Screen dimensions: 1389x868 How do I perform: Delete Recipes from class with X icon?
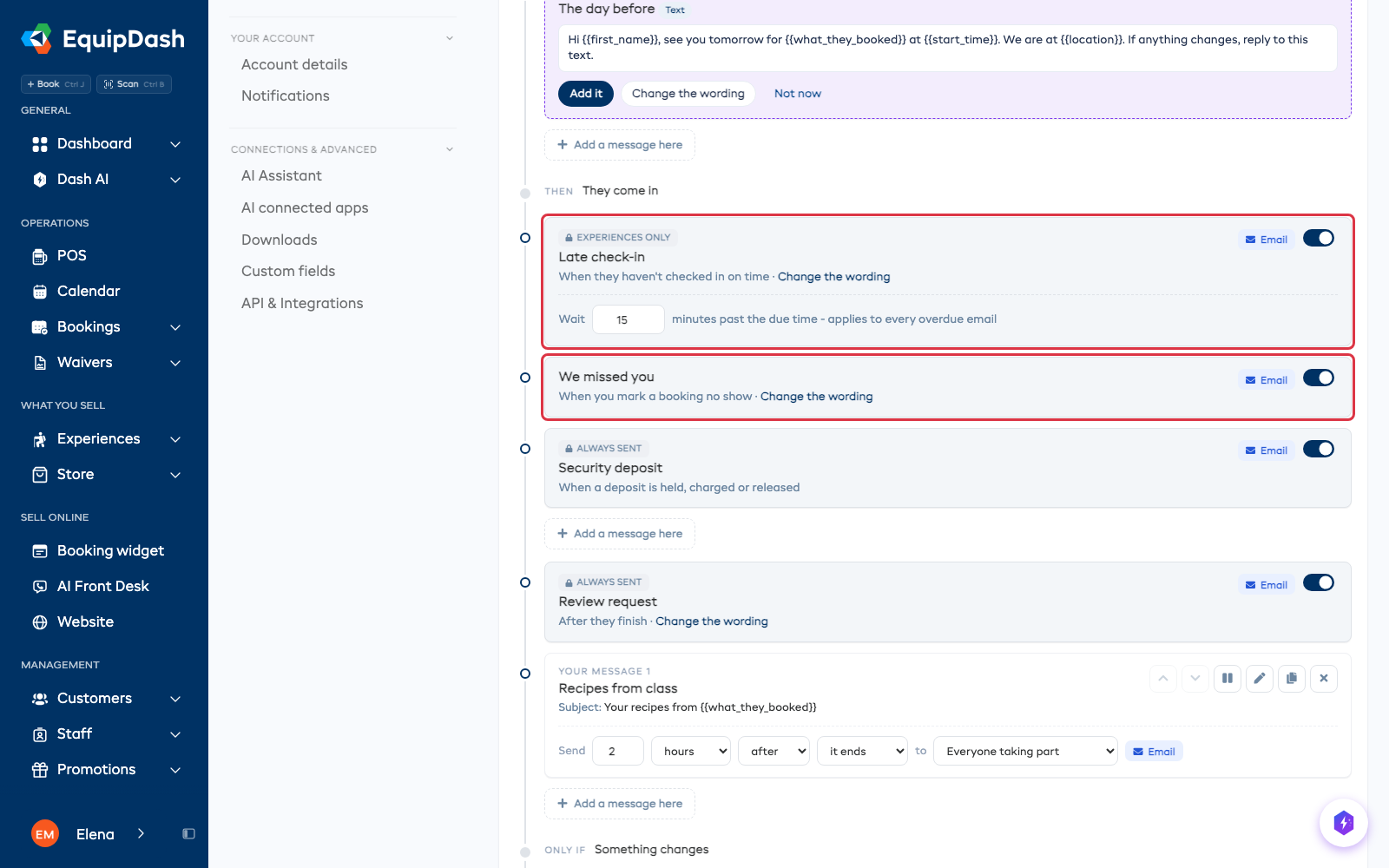coord(1324,679)
